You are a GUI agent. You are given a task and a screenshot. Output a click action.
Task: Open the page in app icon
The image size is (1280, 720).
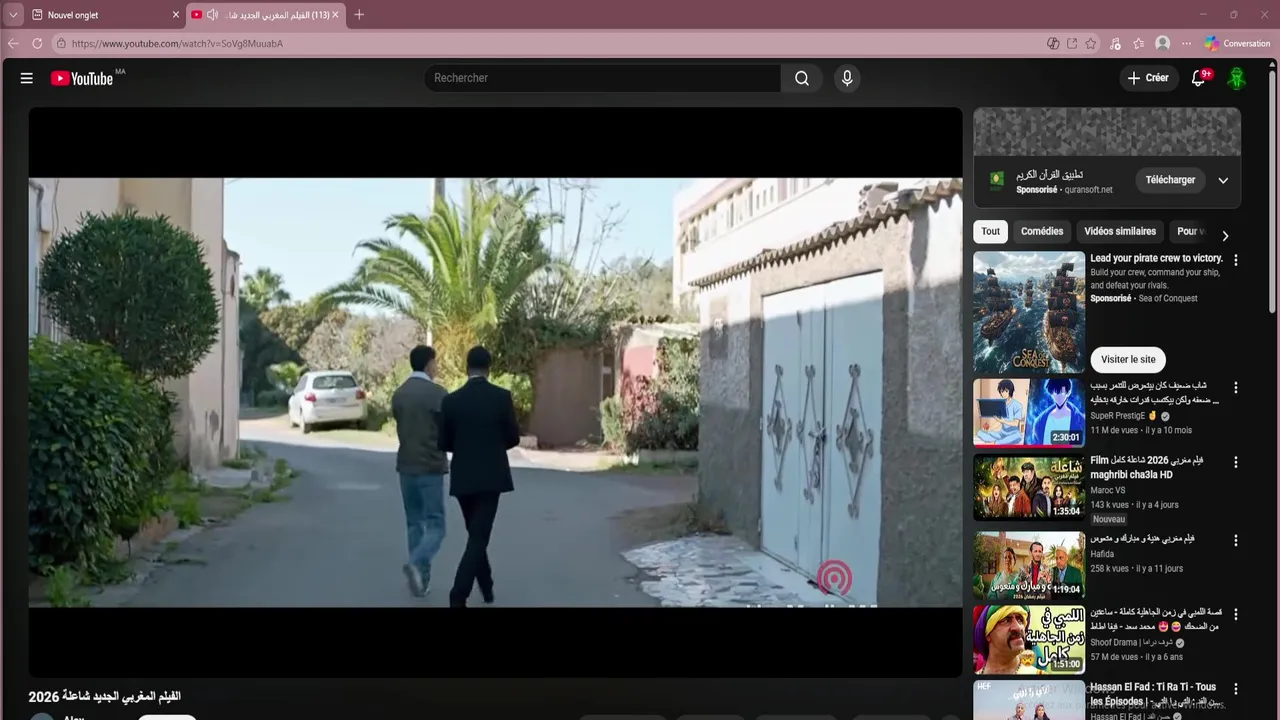pos(1072,44)
